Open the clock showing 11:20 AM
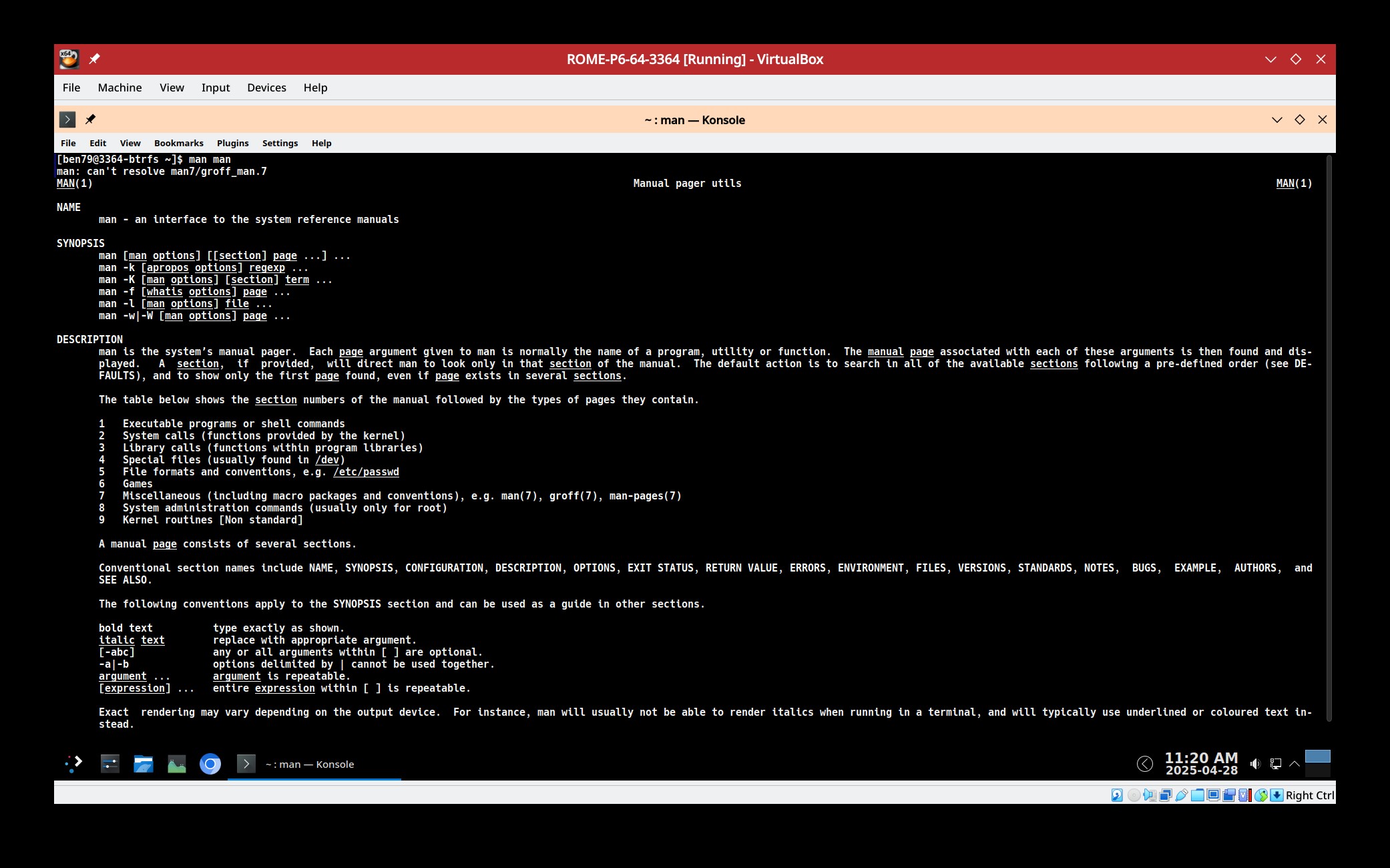This screenshot has height=868, width=1390. [x=1201, y=763]
